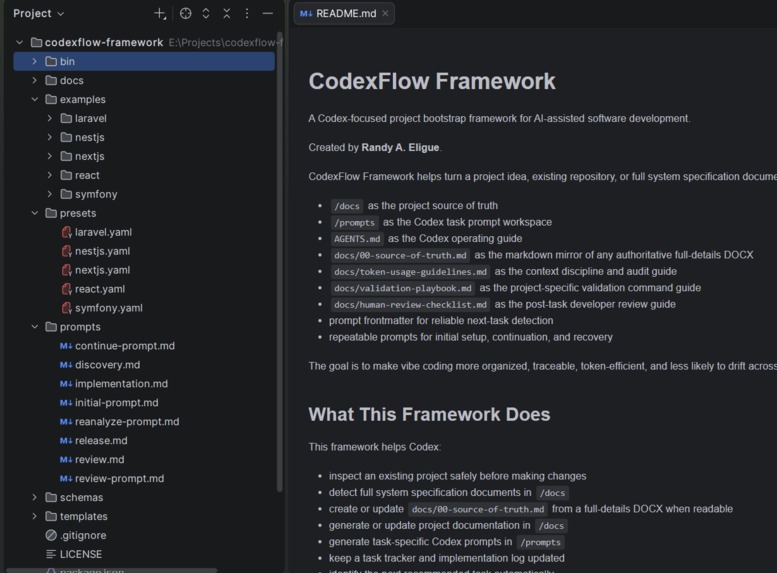Click docs/token-usage-guidelines.md inline code
Screen dimensions: 777x573
pos(410,272)
